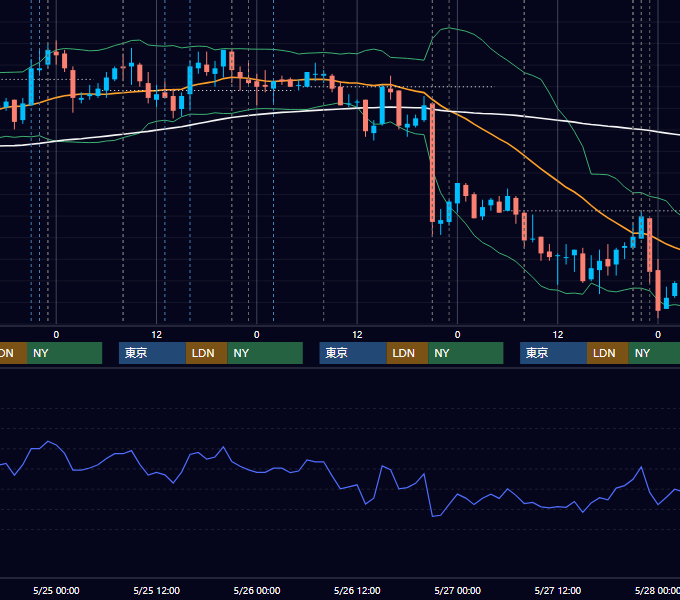680x600 pixels.
Task: Click the leftmost NY session block before 5/25 東京
Action: (x=64, y=353)
